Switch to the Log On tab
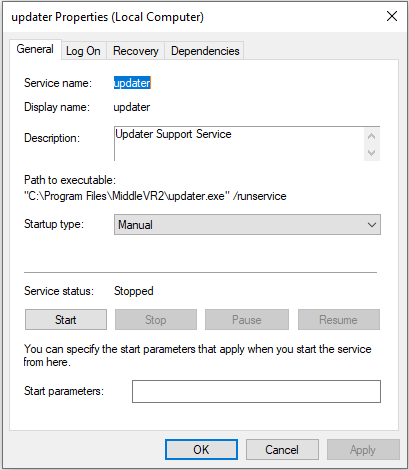This screenshot has width=409, height=470. [x=83, y=51]
